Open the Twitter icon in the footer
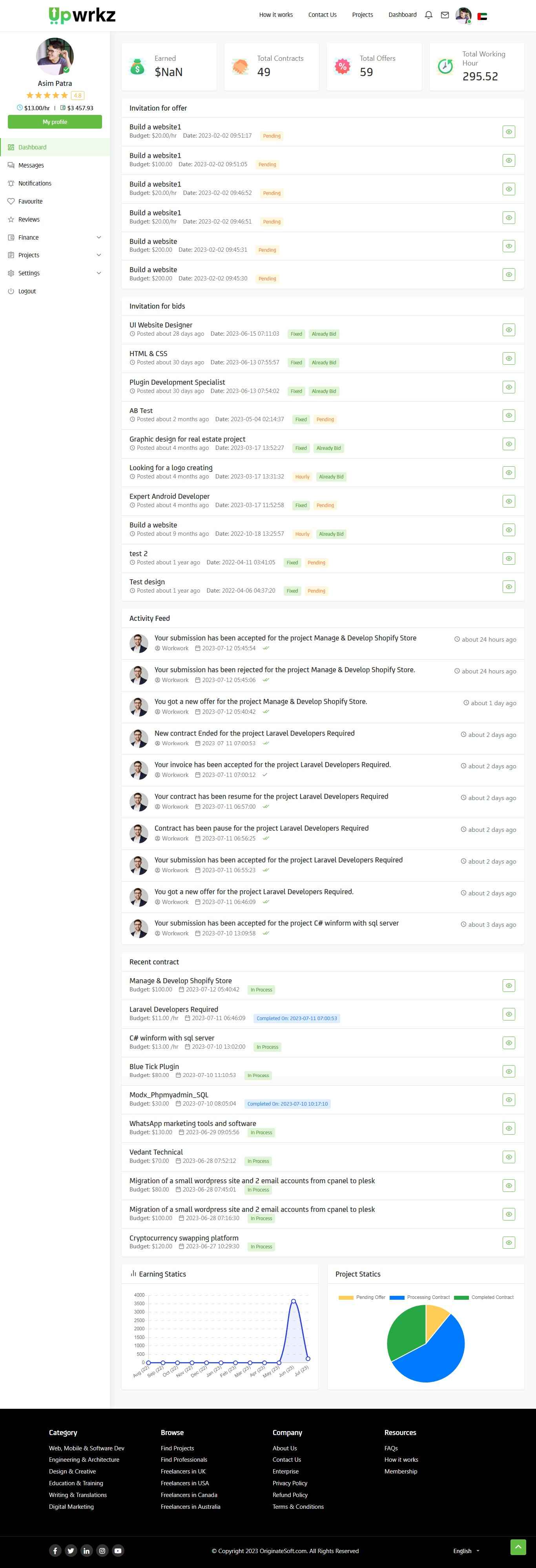The width and height of the screenshot is (536, 1568). 71,1550
